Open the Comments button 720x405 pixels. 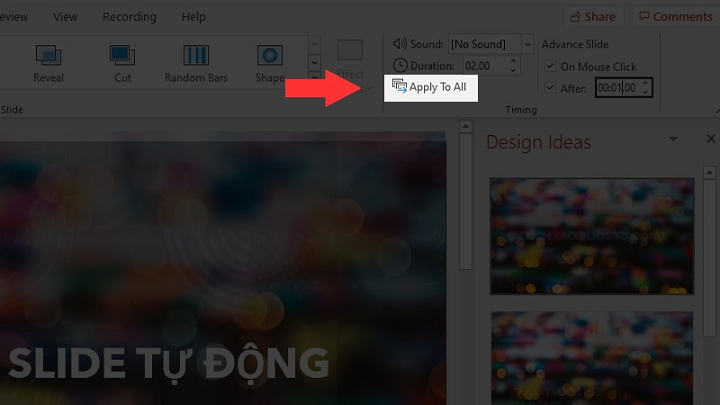(677, 17)
